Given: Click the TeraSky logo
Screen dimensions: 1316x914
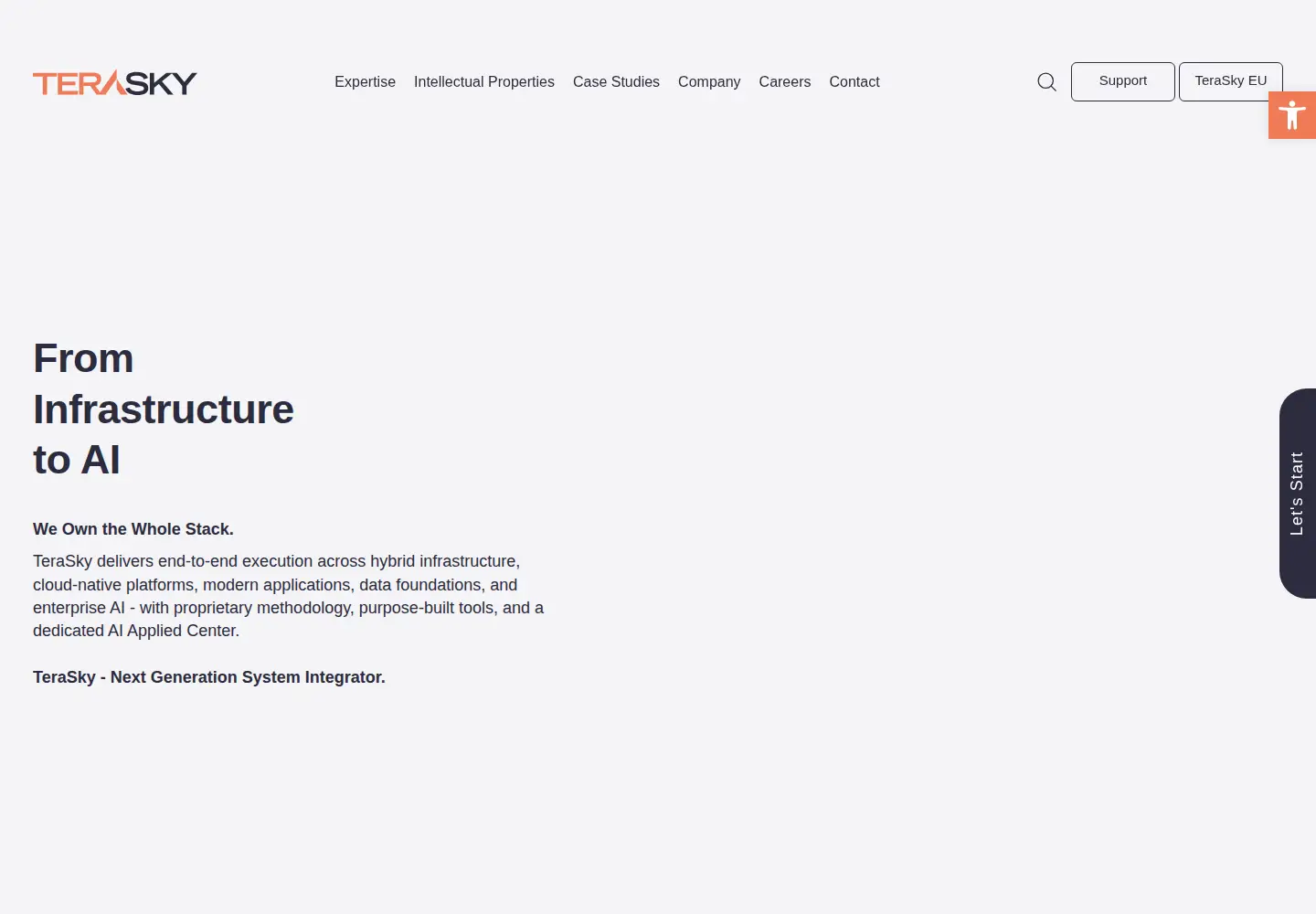Looking at the screenshot, I should tap(115, 82).
